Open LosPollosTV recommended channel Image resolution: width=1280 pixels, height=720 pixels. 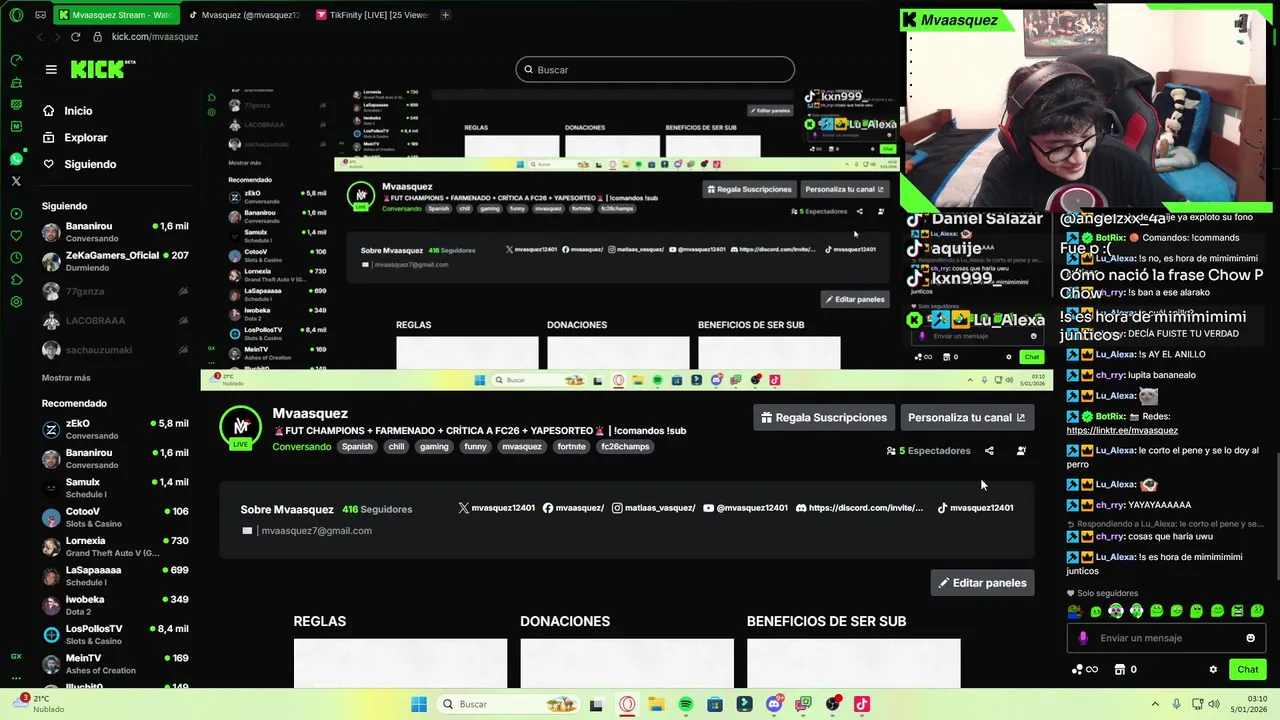[115, 634]
